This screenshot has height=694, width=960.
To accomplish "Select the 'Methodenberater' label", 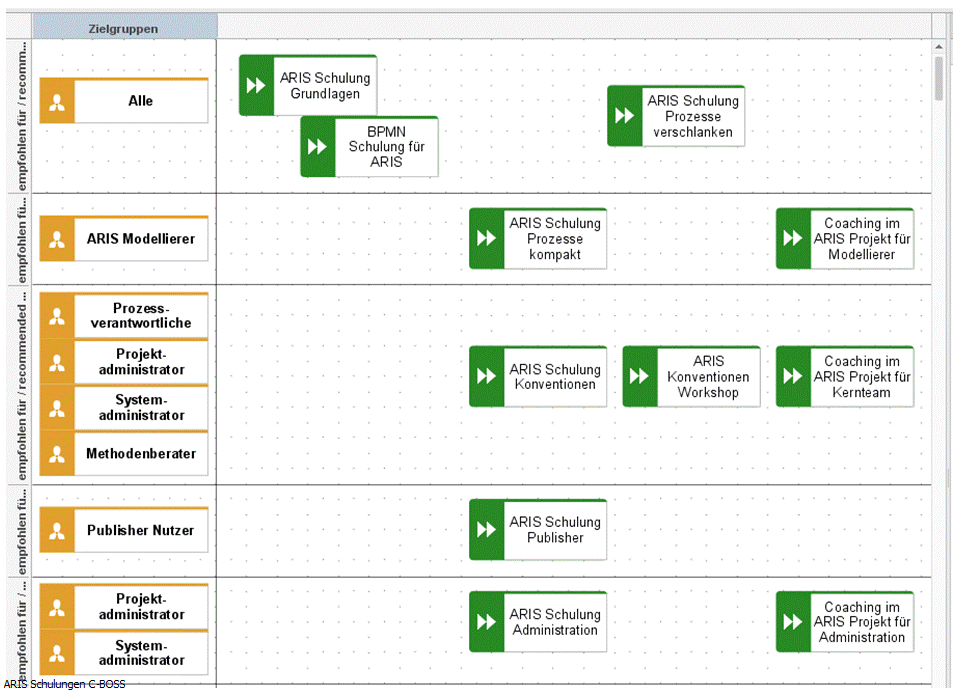I will tap(141, 453).
